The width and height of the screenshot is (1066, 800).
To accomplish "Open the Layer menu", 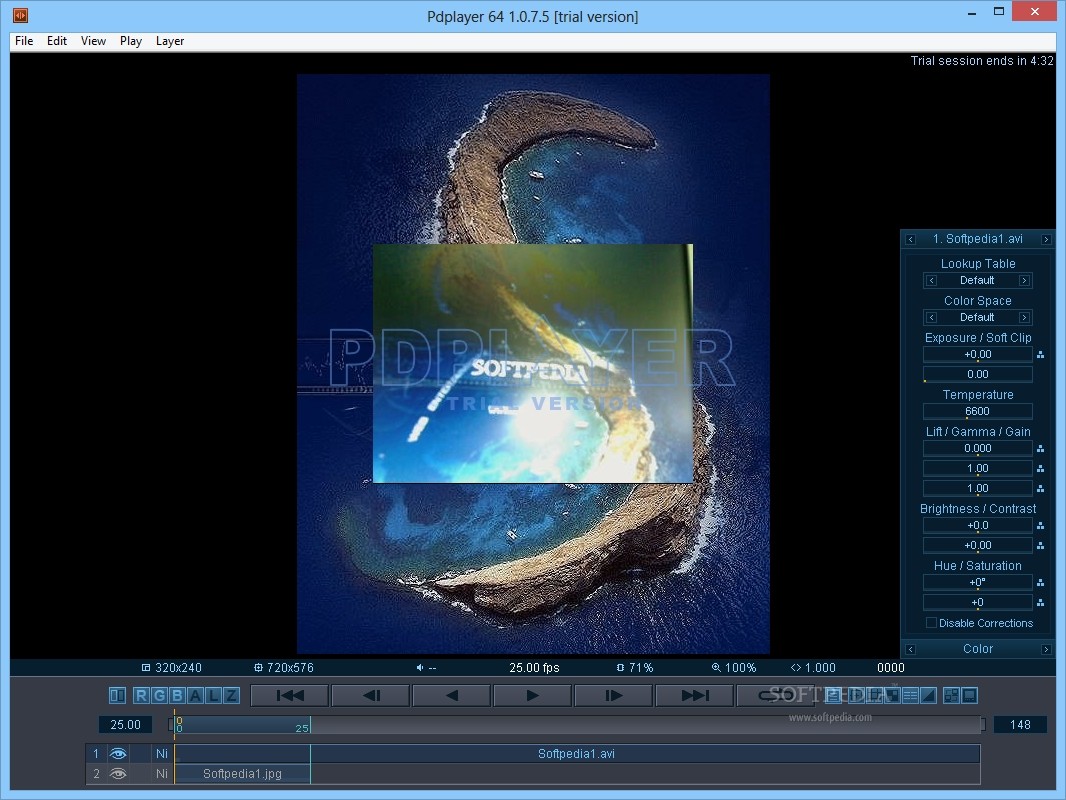I will [170, 41].
